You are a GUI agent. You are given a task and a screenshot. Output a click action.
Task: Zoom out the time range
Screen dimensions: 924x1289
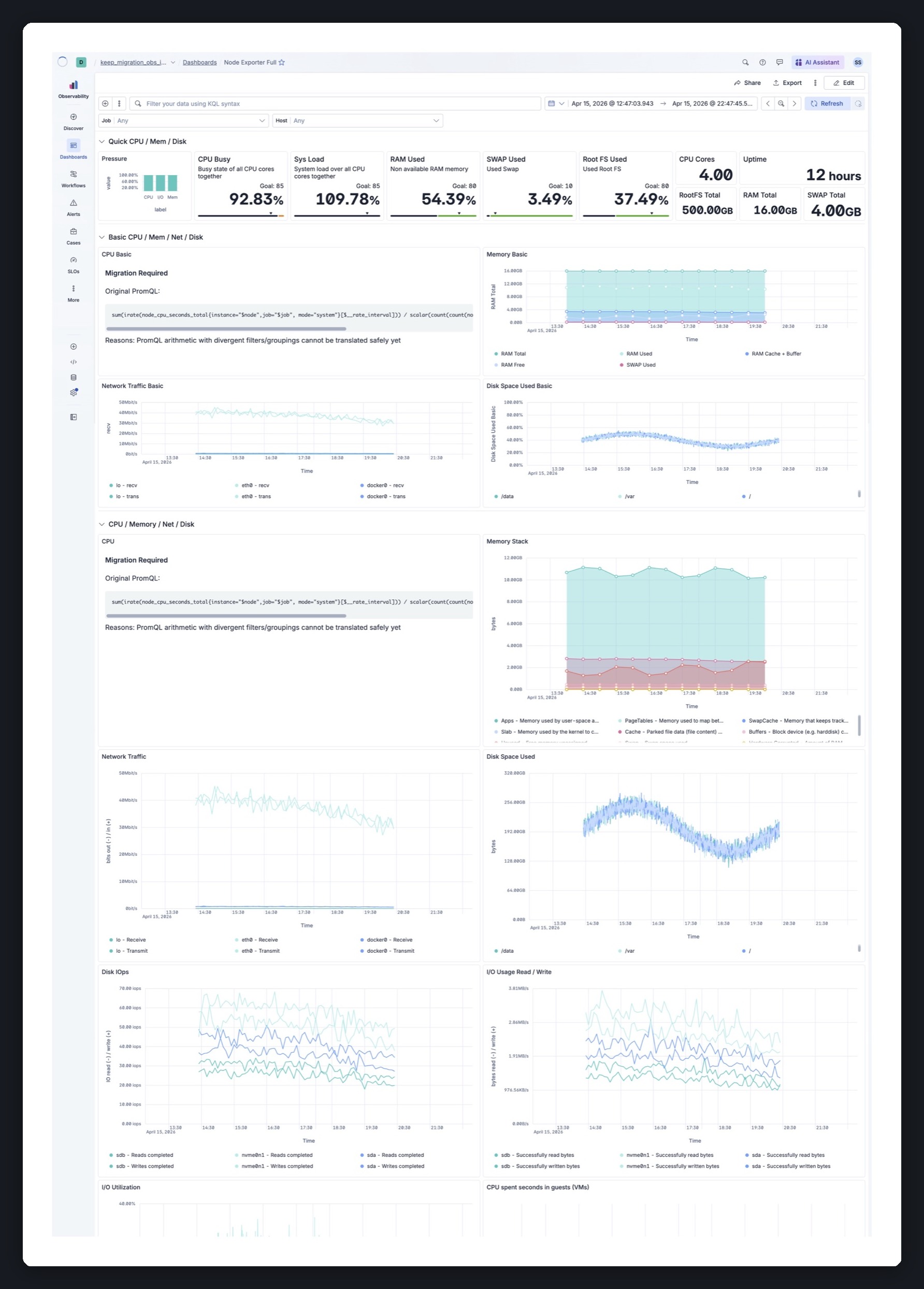(x=782, y=104)
